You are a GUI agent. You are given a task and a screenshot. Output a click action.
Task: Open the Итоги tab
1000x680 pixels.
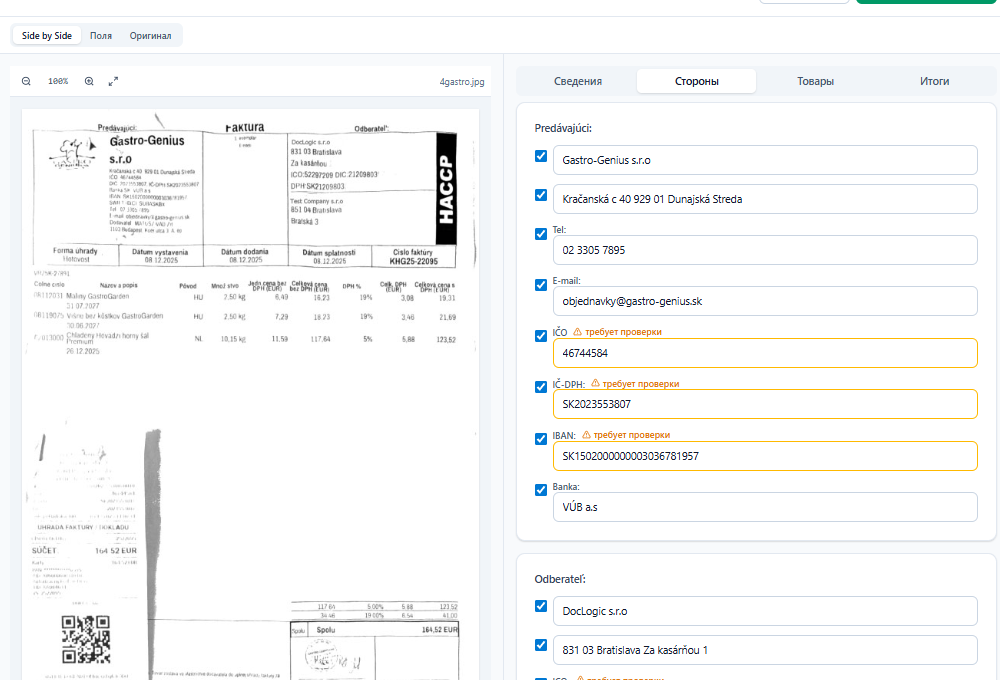click(x=934, y=81)
